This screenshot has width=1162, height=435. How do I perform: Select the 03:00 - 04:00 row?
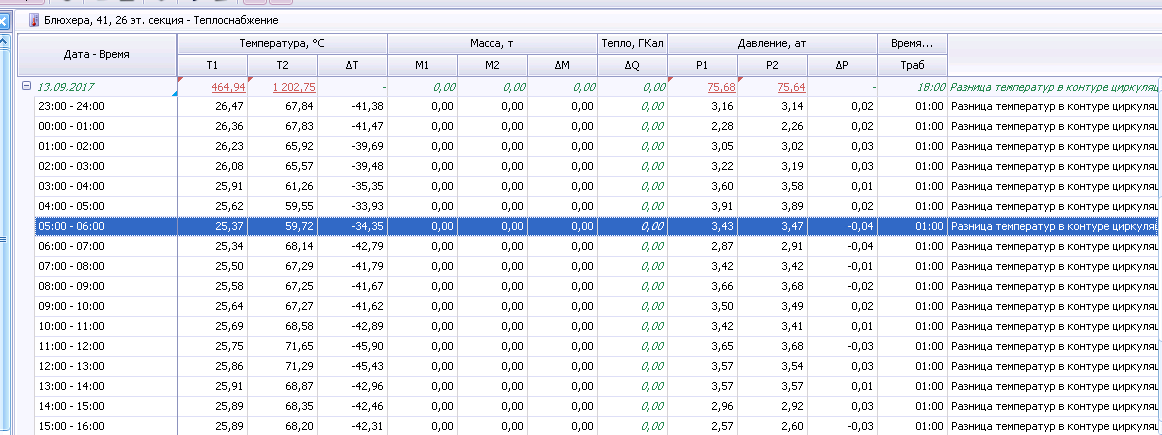tap(597, 187)
